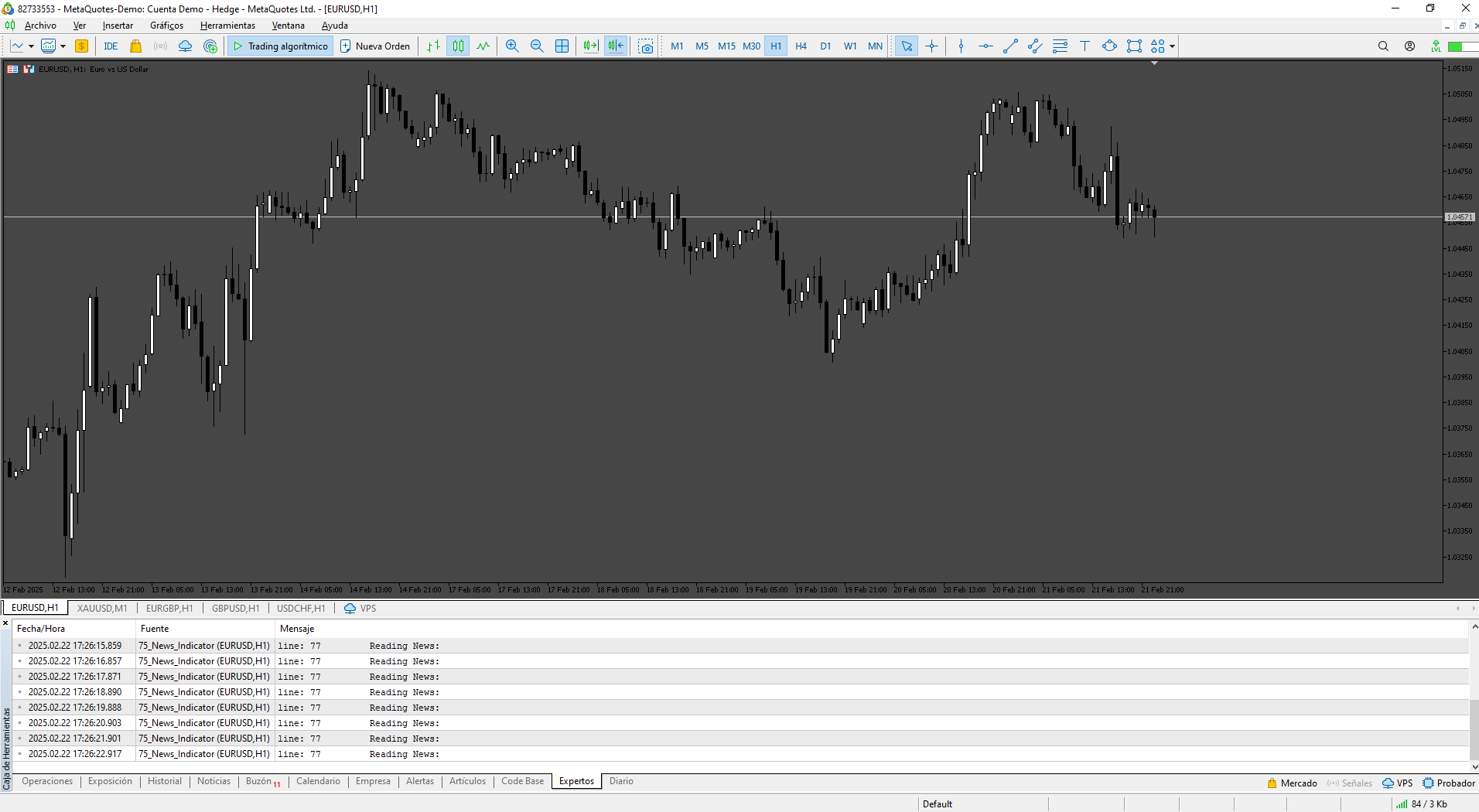
Task: Toggle candlestick chart mode
Action: [459, 46]
